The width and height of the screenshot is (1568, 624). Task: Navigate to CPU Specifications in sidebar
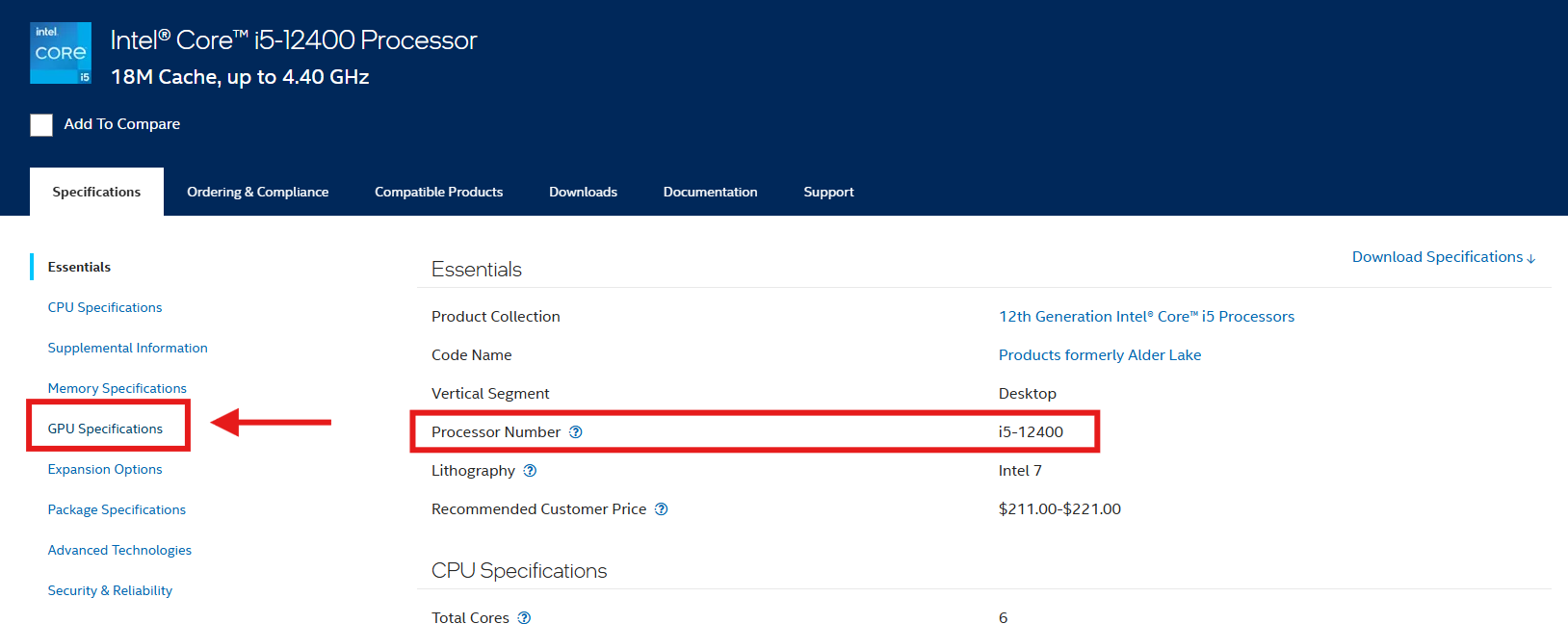105,307
